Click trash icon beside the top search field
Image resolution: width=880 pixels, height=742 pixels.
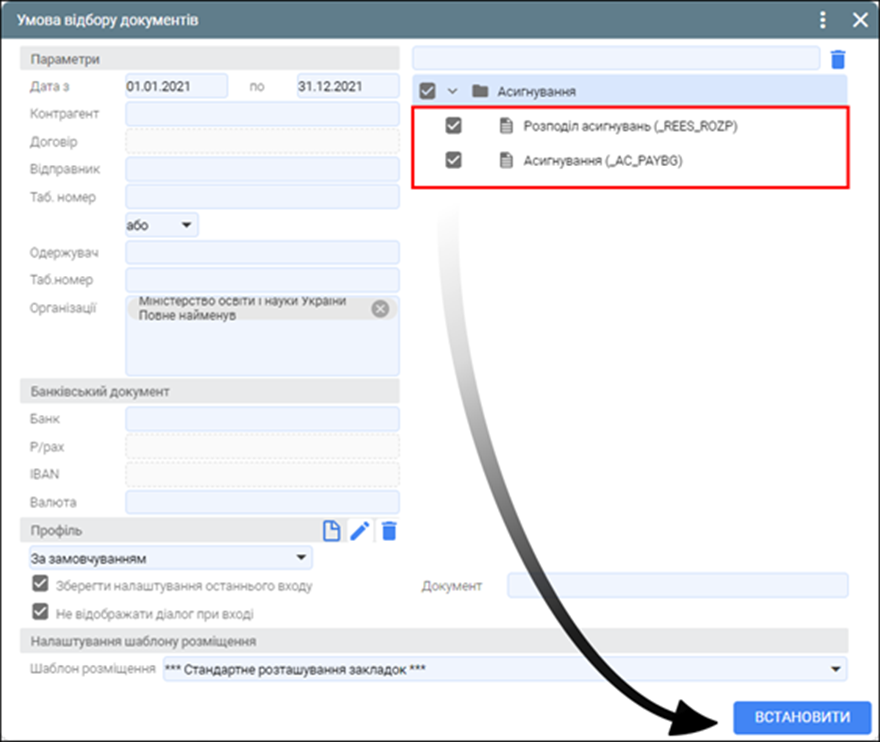(838, 59)
